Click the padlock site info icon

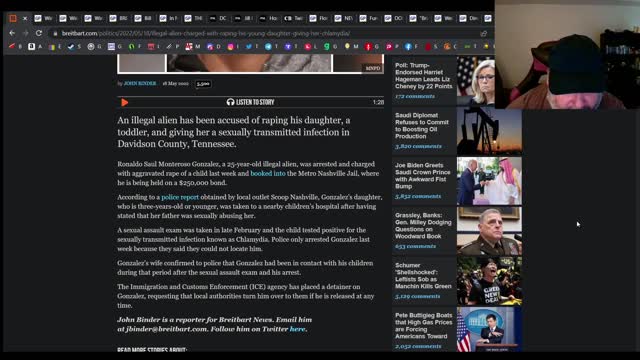55,33
